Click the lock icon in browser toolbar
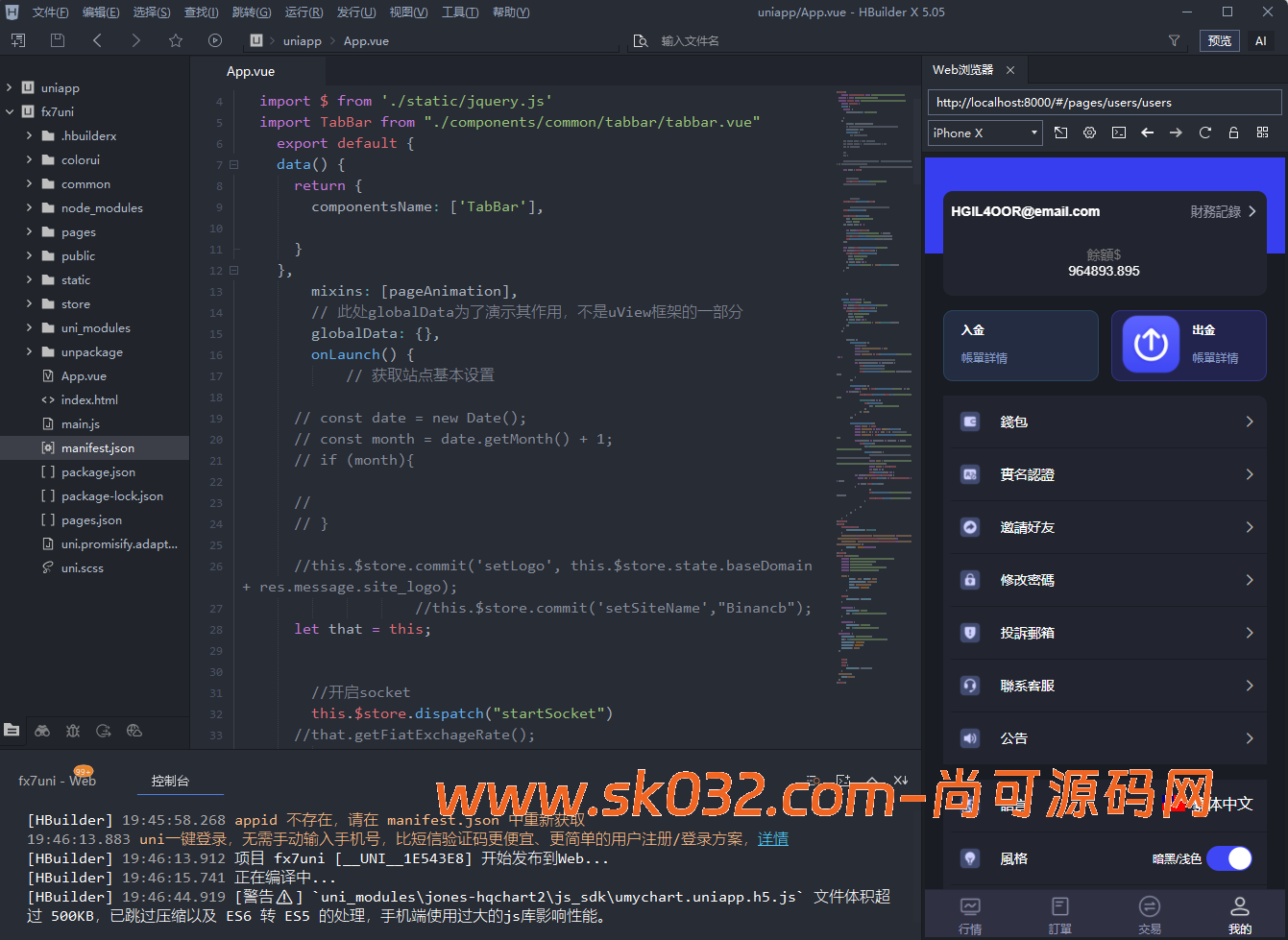 pyautogui.click(x=1233, y=133)
